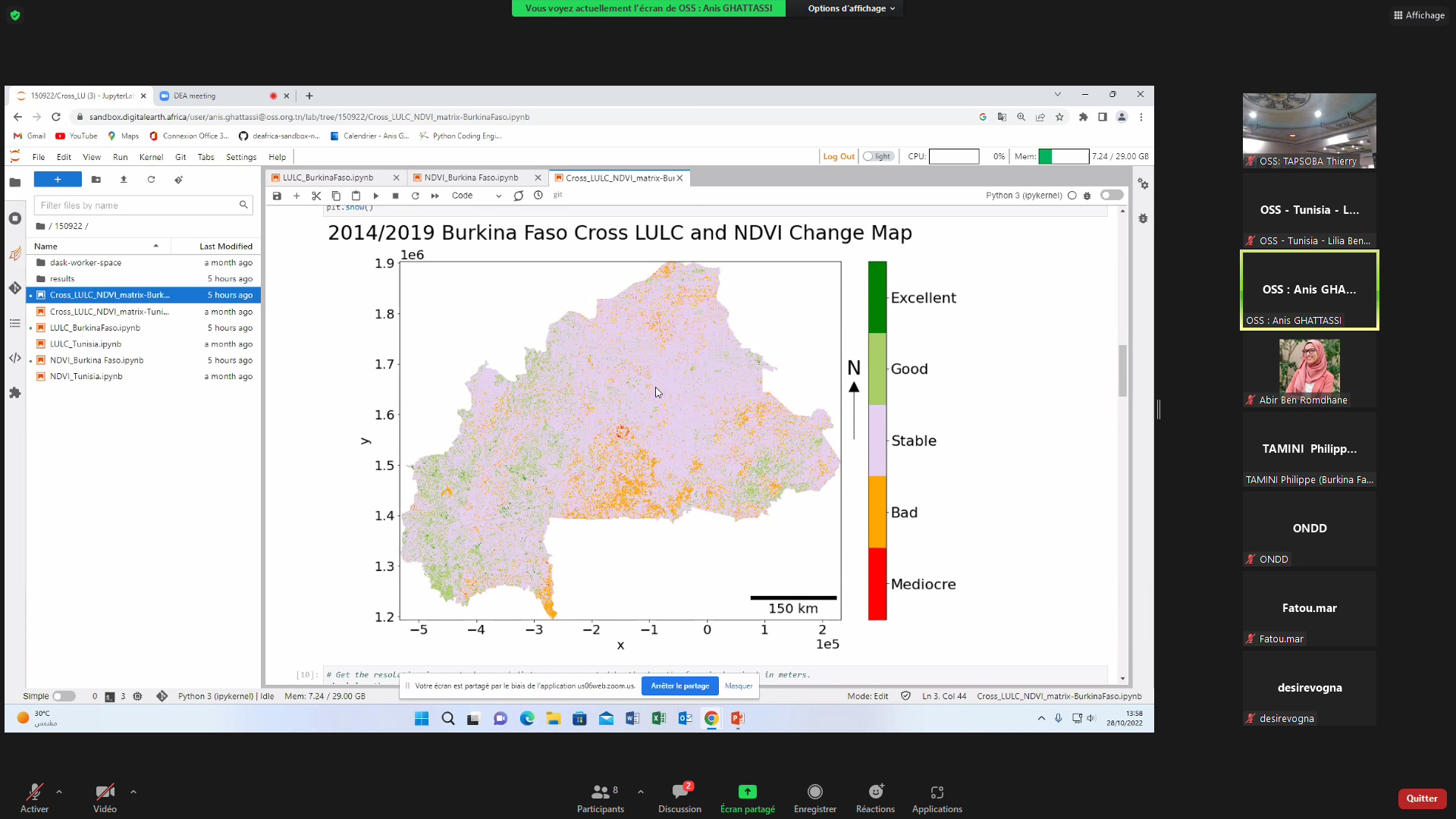Expand video options arrow next to Vidéo
Viewport: 1456px width, 819px height.
(x=133, y=792)
